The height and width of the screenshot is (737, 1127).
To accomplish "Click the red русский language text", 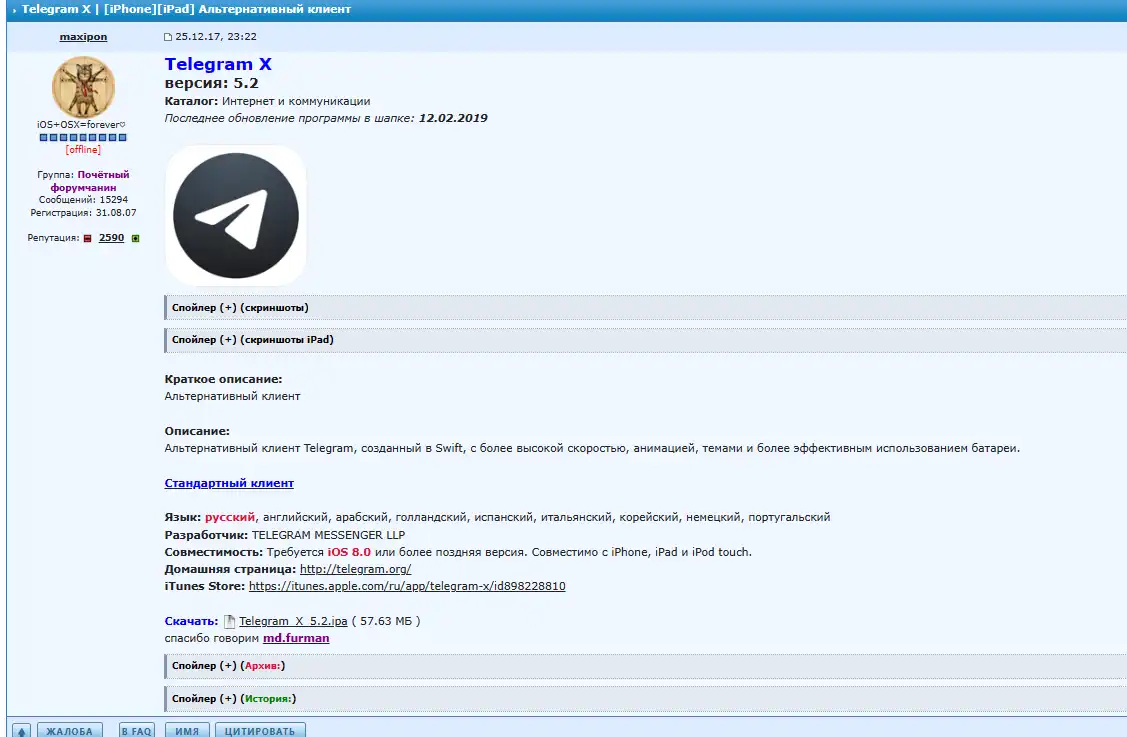I will tap(230, 517).
